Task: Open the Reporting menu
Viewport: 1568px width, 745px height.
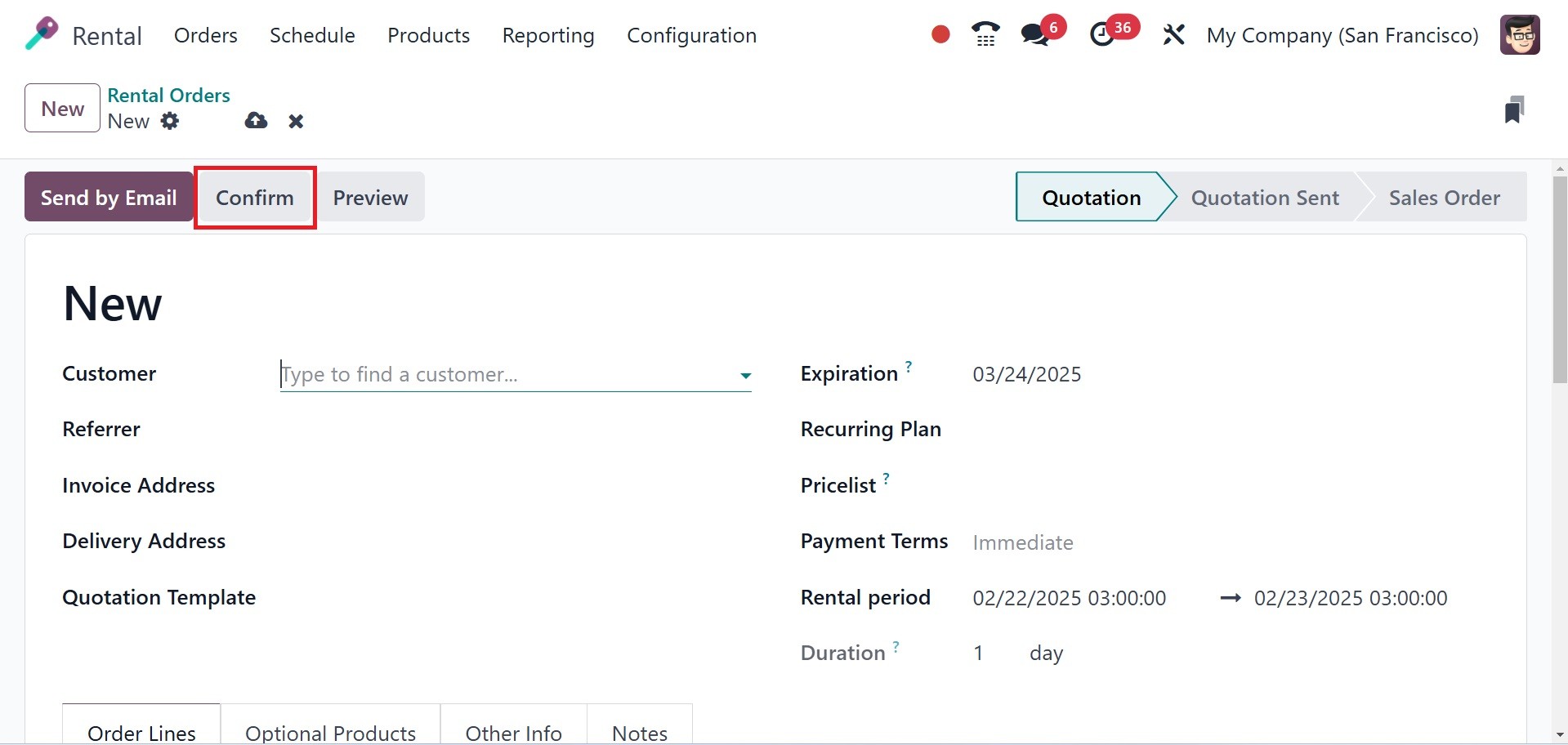Action: pyautogui.click(x=547, y=35)
